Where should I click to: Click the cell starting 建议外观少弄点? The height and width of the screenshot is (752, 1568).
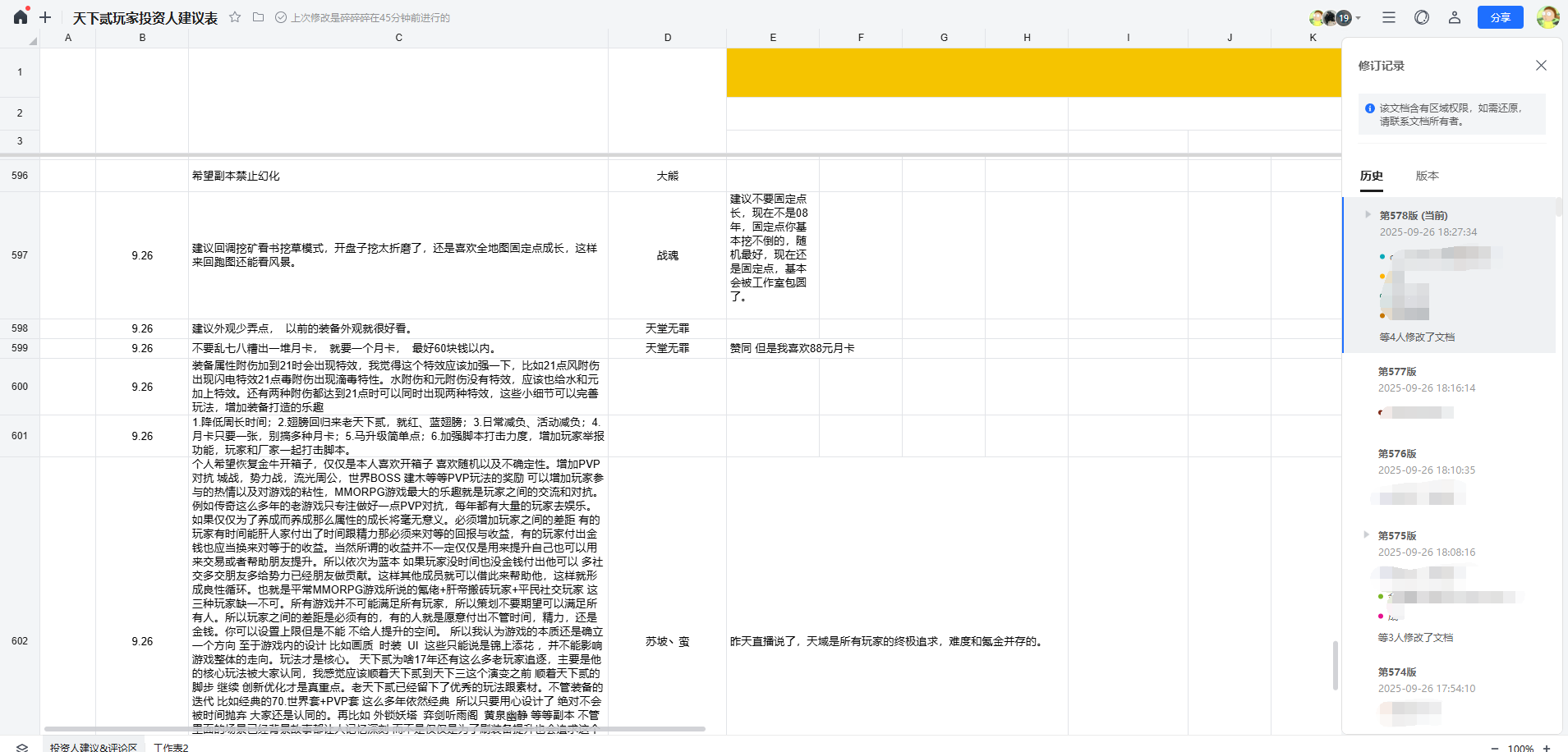click(398, 328)
